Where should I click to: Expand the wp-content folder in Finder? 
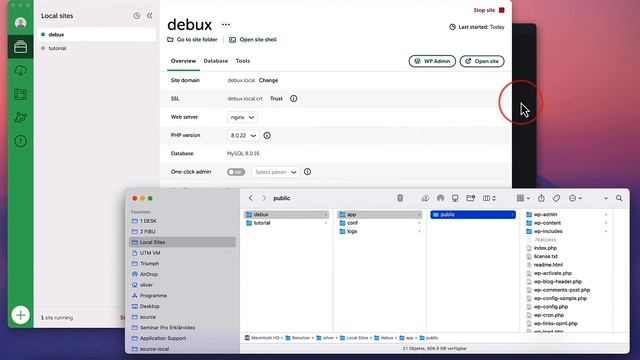tap(606, 223)
